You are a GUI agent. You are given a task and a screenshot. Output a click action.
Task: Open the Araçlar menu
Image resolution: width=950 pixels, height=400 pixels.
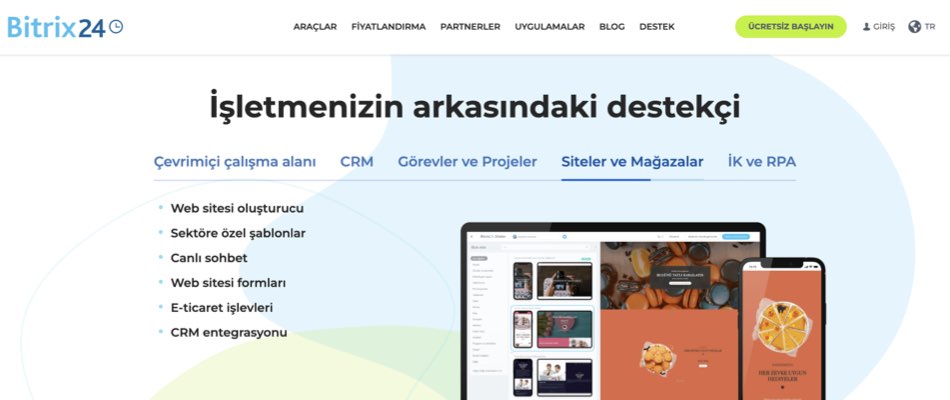click(315, 27)
